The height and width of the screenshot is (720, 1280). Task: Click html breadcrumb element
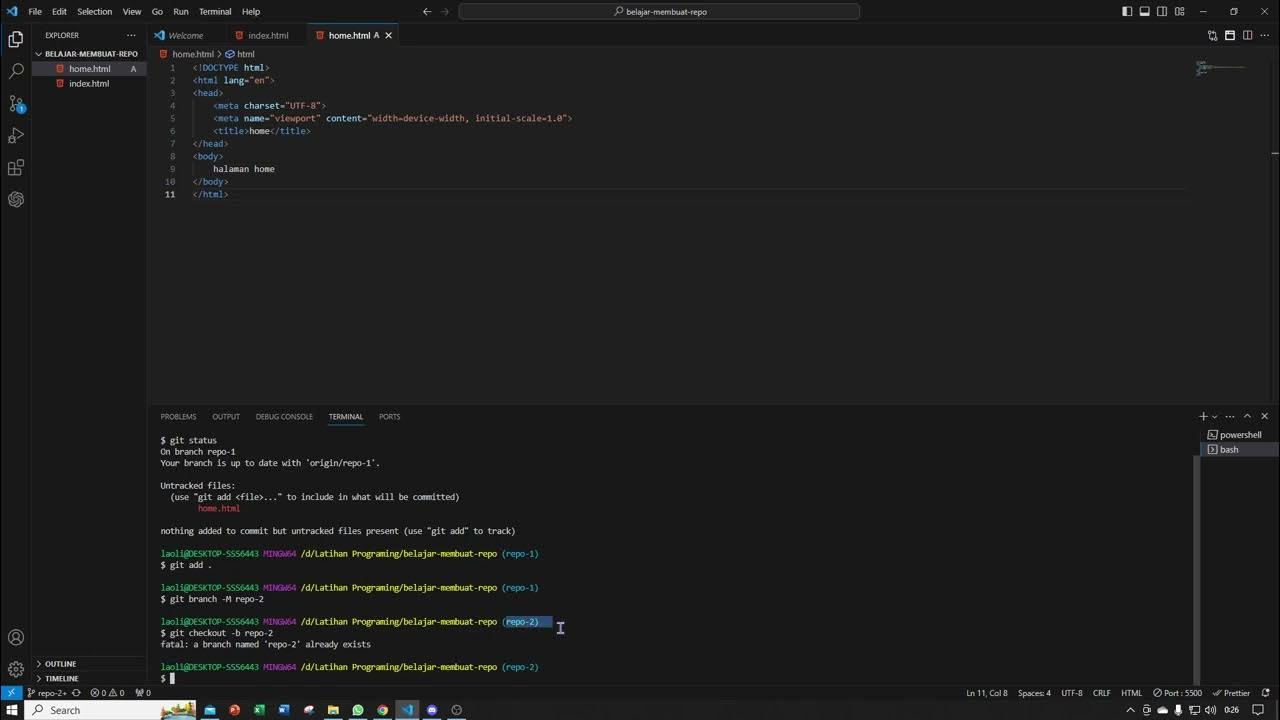pyautogui.click(x=240, y=54)
